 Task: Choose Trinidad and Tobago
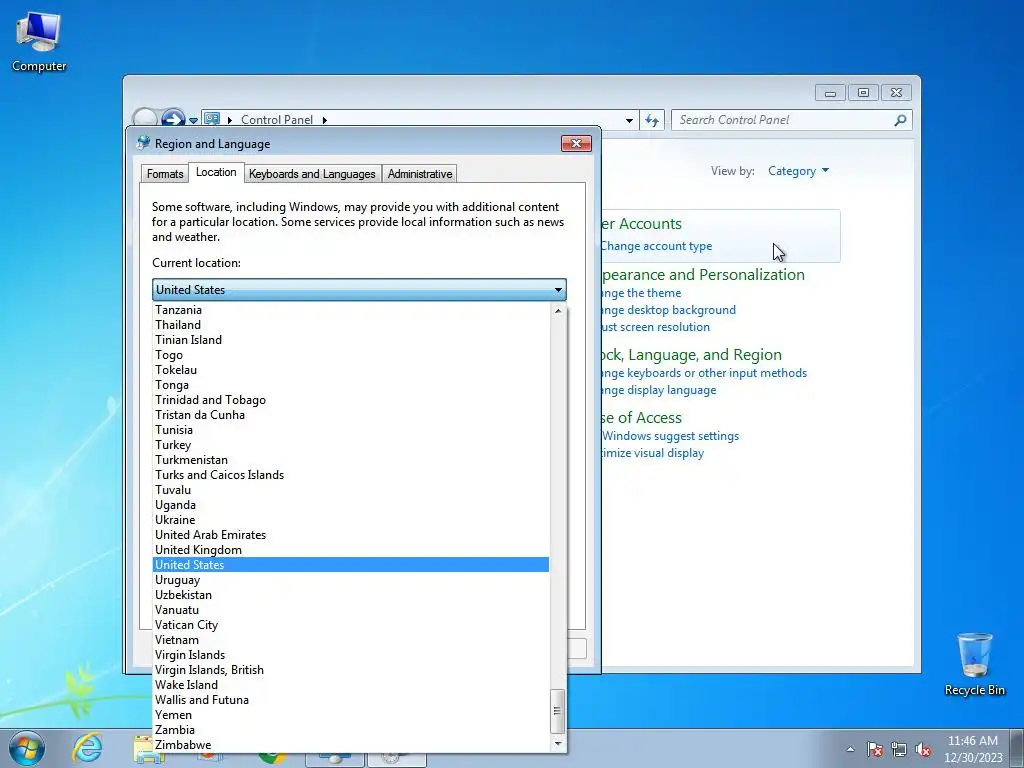point(351,400)
